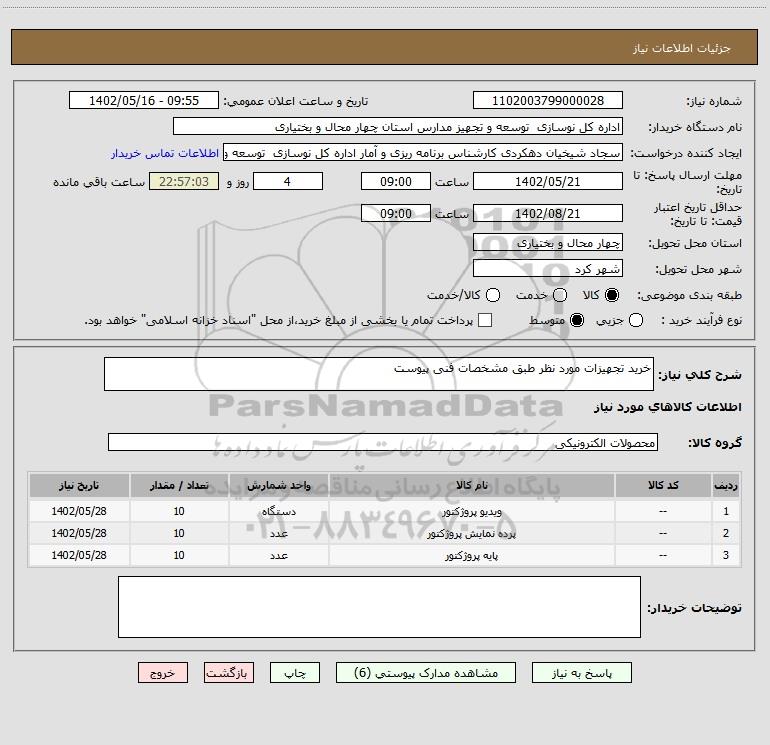Image resolution: width=770 pixels, height=745 pixels.
Task: Click the دستگاه unit cell
Action: [x=278, y=511]
